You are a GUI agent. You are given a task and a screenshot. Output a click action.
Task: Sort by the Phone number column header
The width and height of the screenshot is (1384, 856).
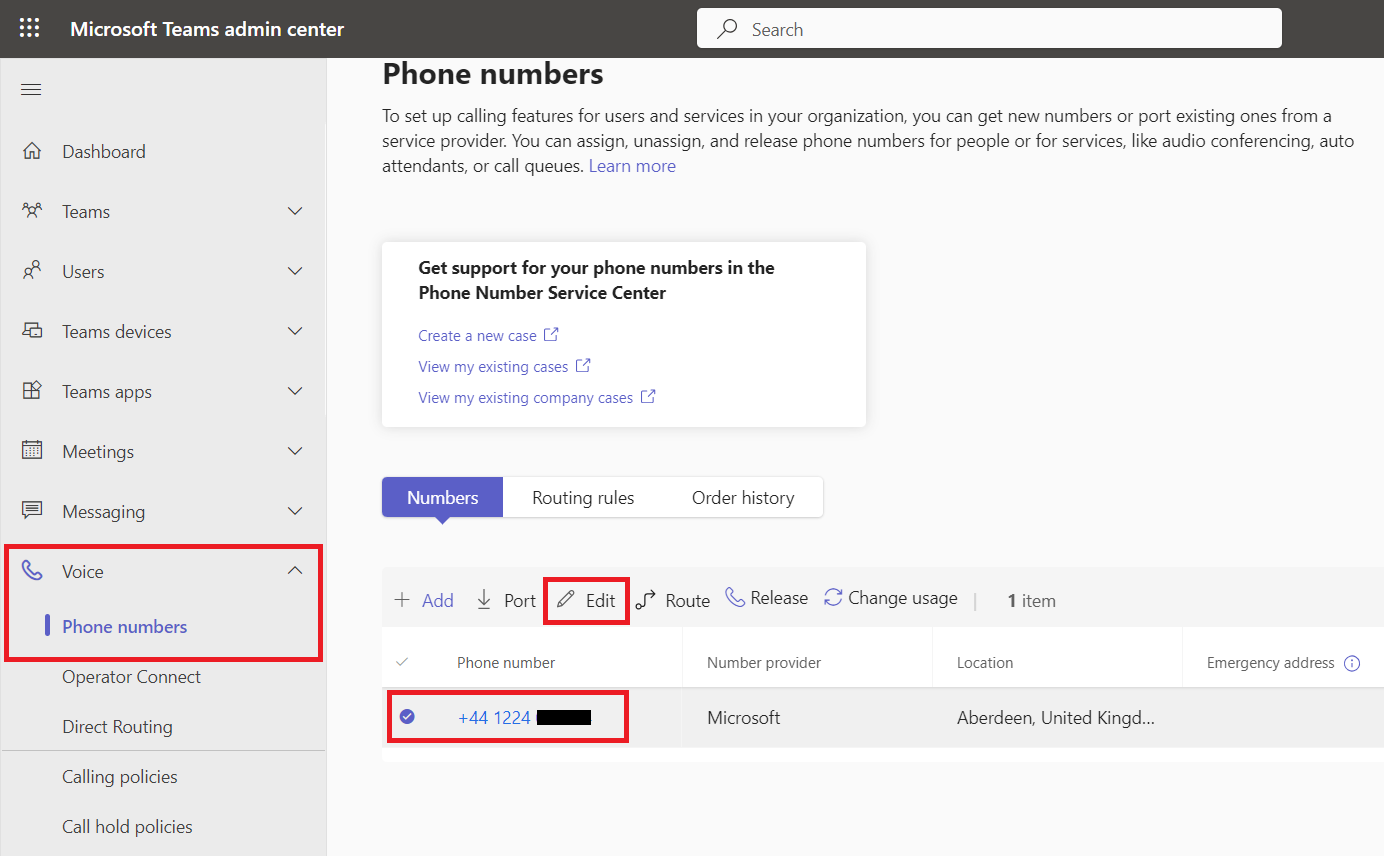pyautogui.click(x=506, y=663)
